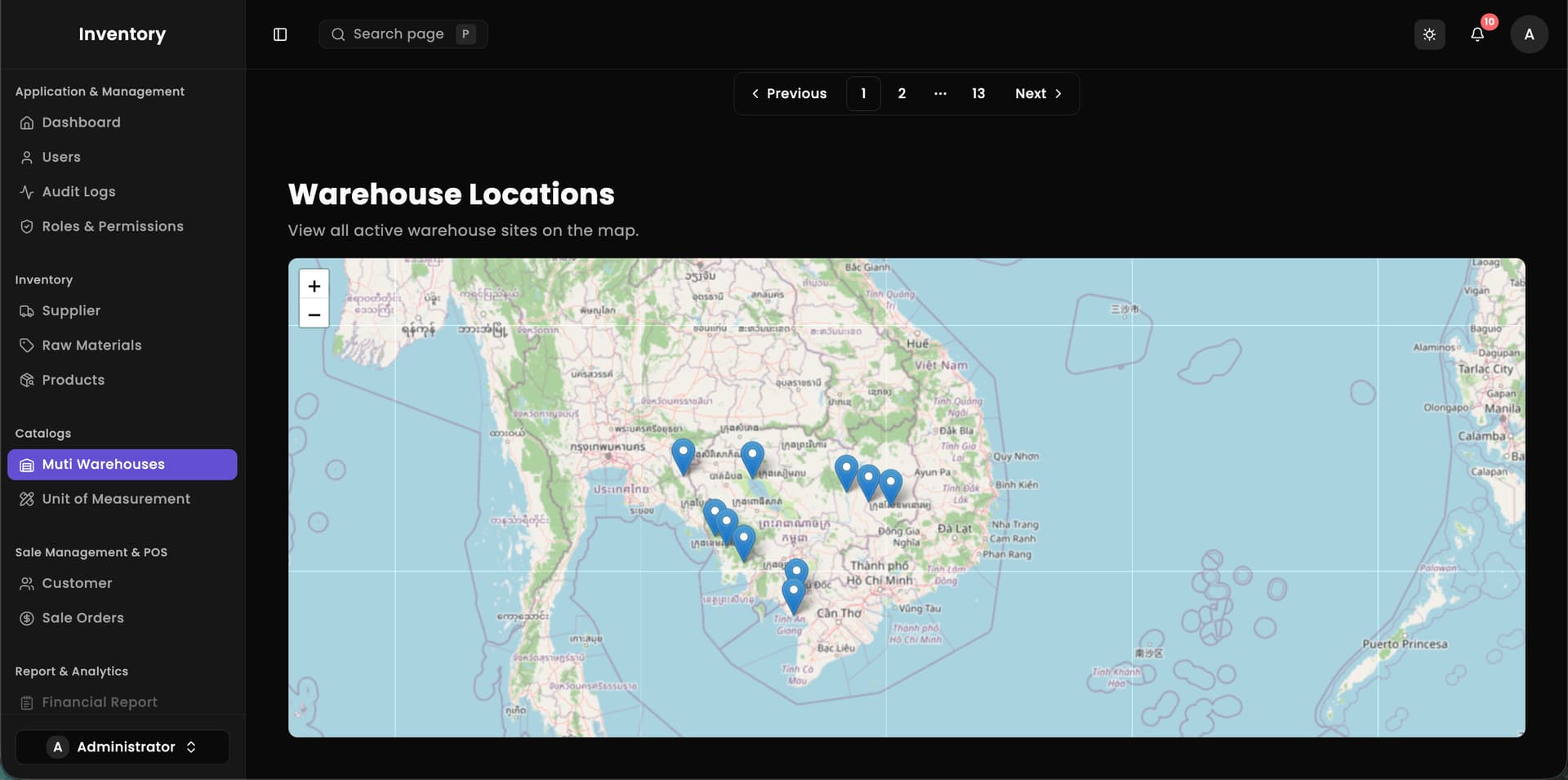Zoom out on the map

coord(314,314)
